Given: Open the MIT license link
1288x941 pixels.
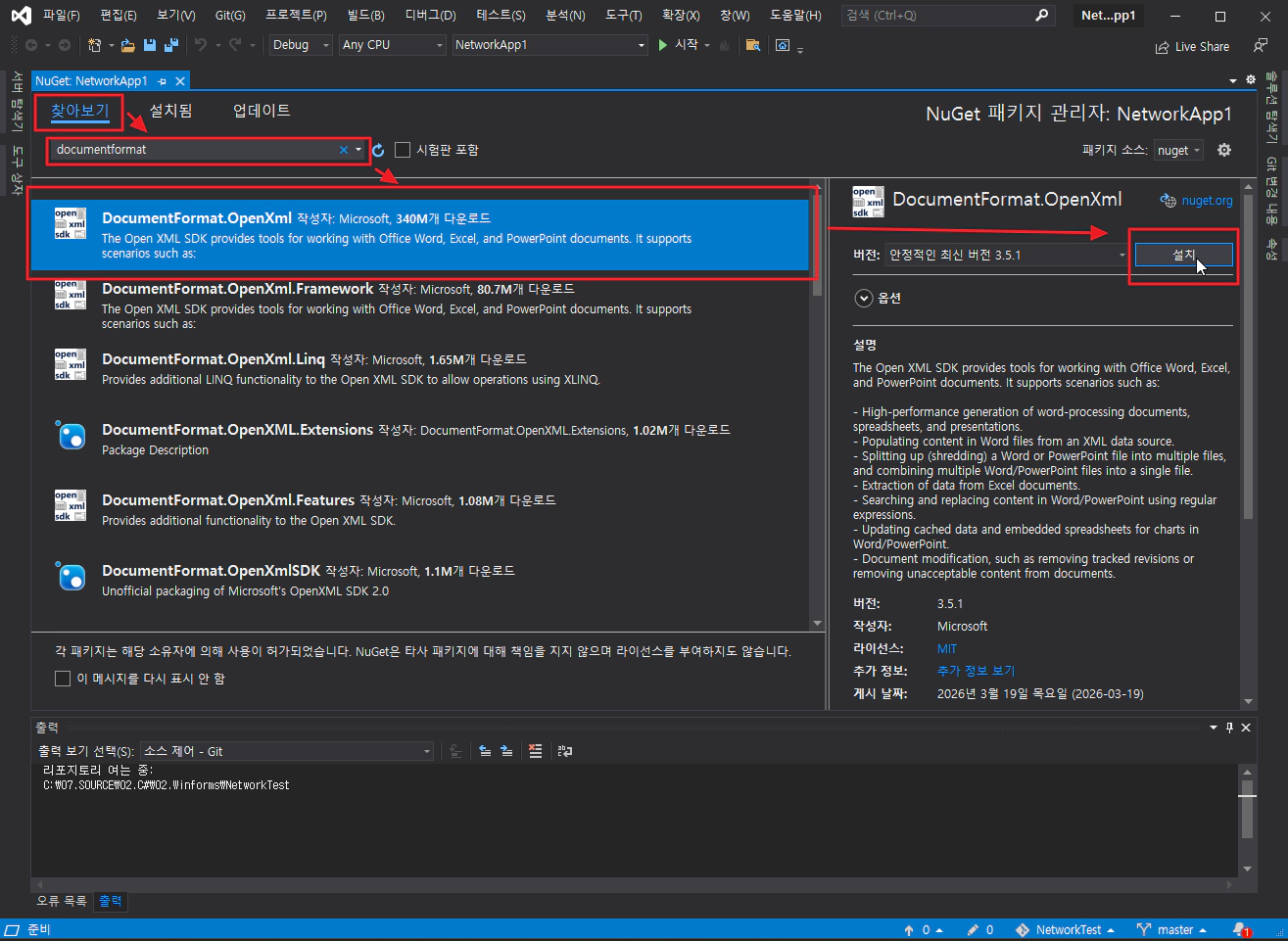Looking at the screenshot, I should click(947, 649).
